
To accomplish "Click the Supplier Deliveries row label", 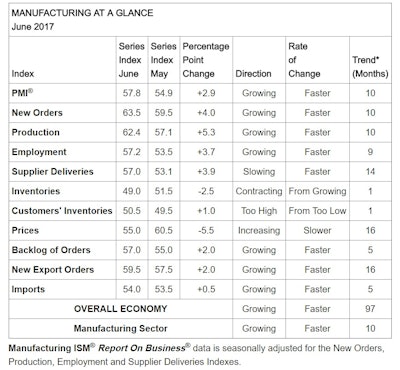I will coord(53,172).
